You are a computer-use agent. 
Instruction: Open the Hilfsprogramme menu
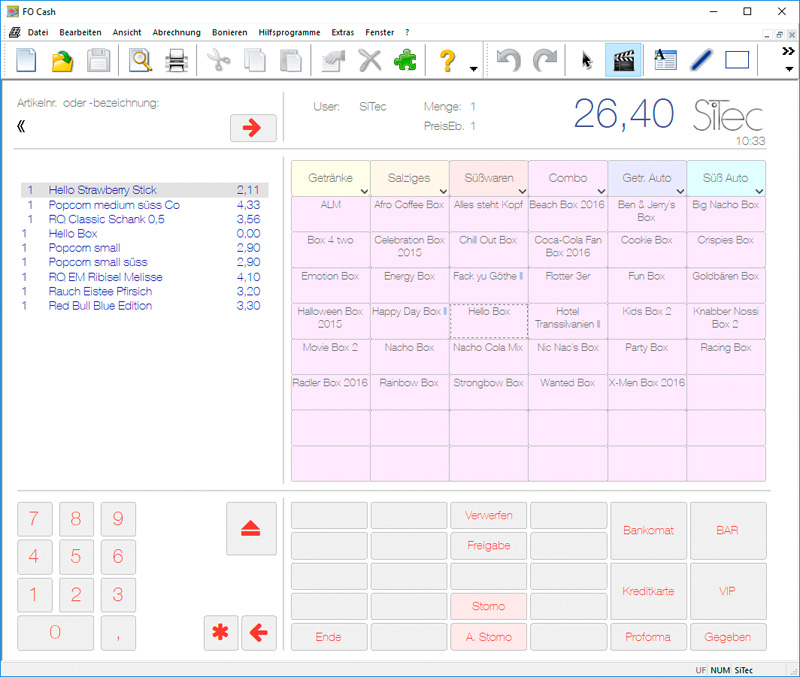tap(289, 32)
